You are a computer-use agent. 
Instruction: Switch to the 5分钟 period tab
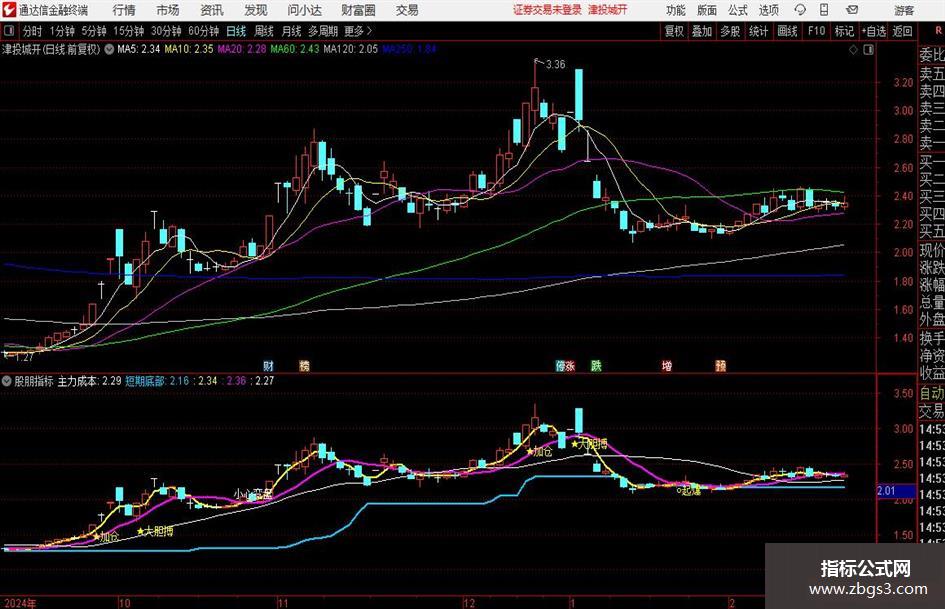point(93,31)
